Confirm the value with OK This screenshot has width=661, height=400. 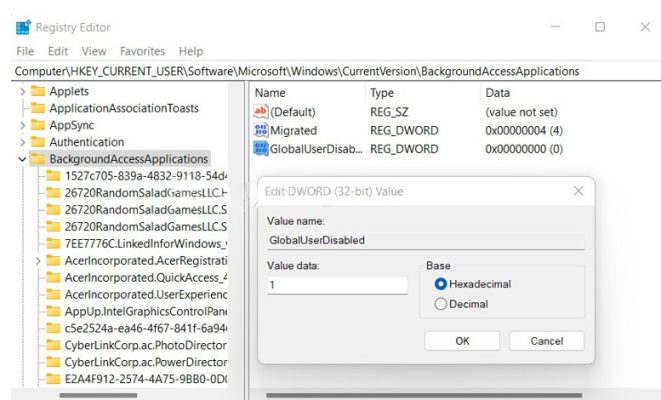pyautogui.click(x=462, y=341)
